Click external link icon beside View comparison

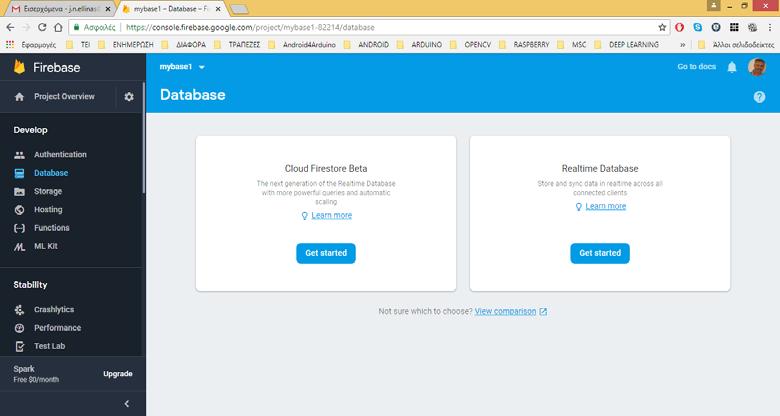pyautogui.click(x=543, y=312)
